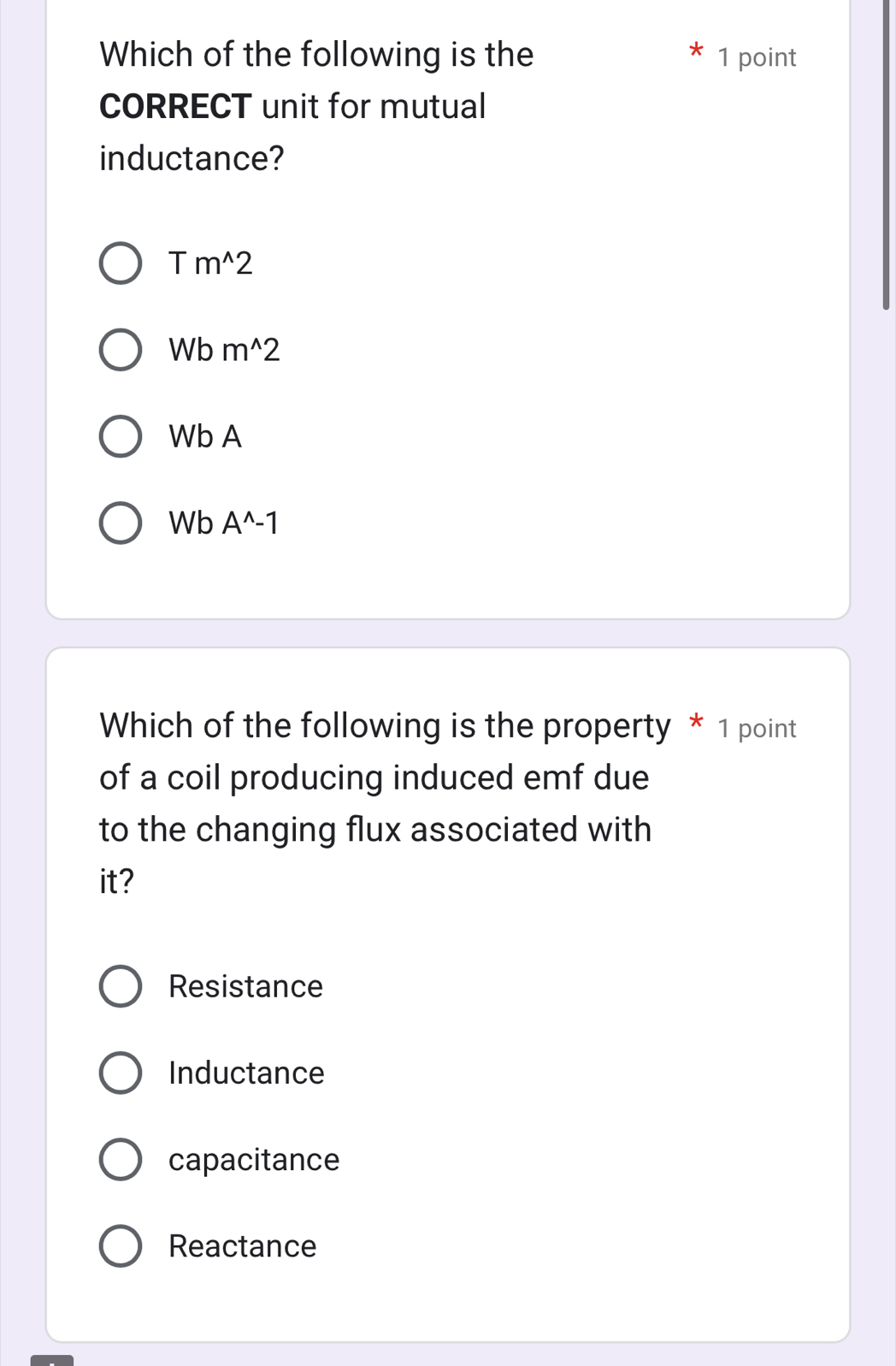896x1366 pixels.
Task: Select the Wb m^2 answer option
Action: coord(122,350)
